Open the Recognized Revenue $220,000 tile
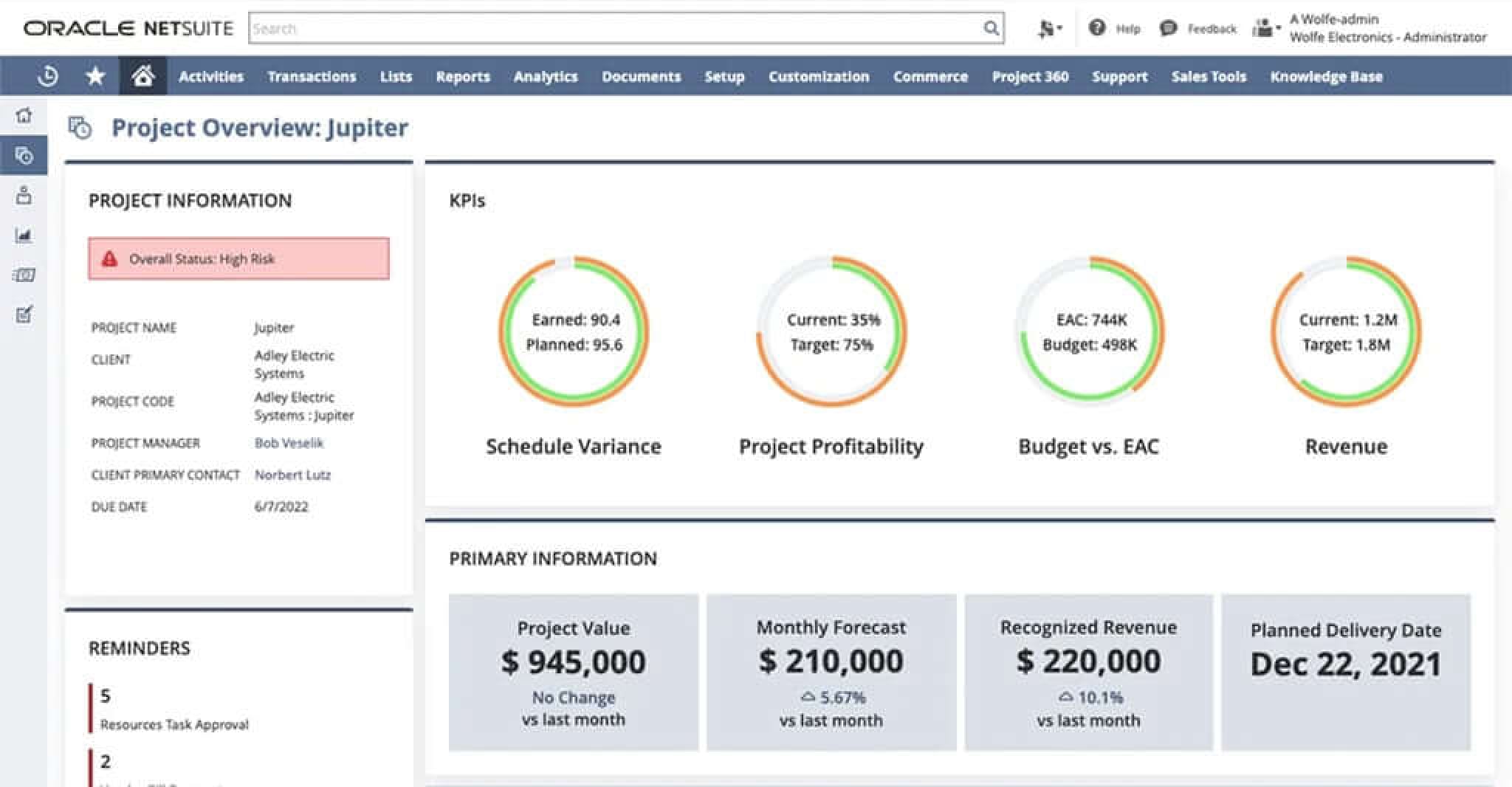 coord(1089,673)
